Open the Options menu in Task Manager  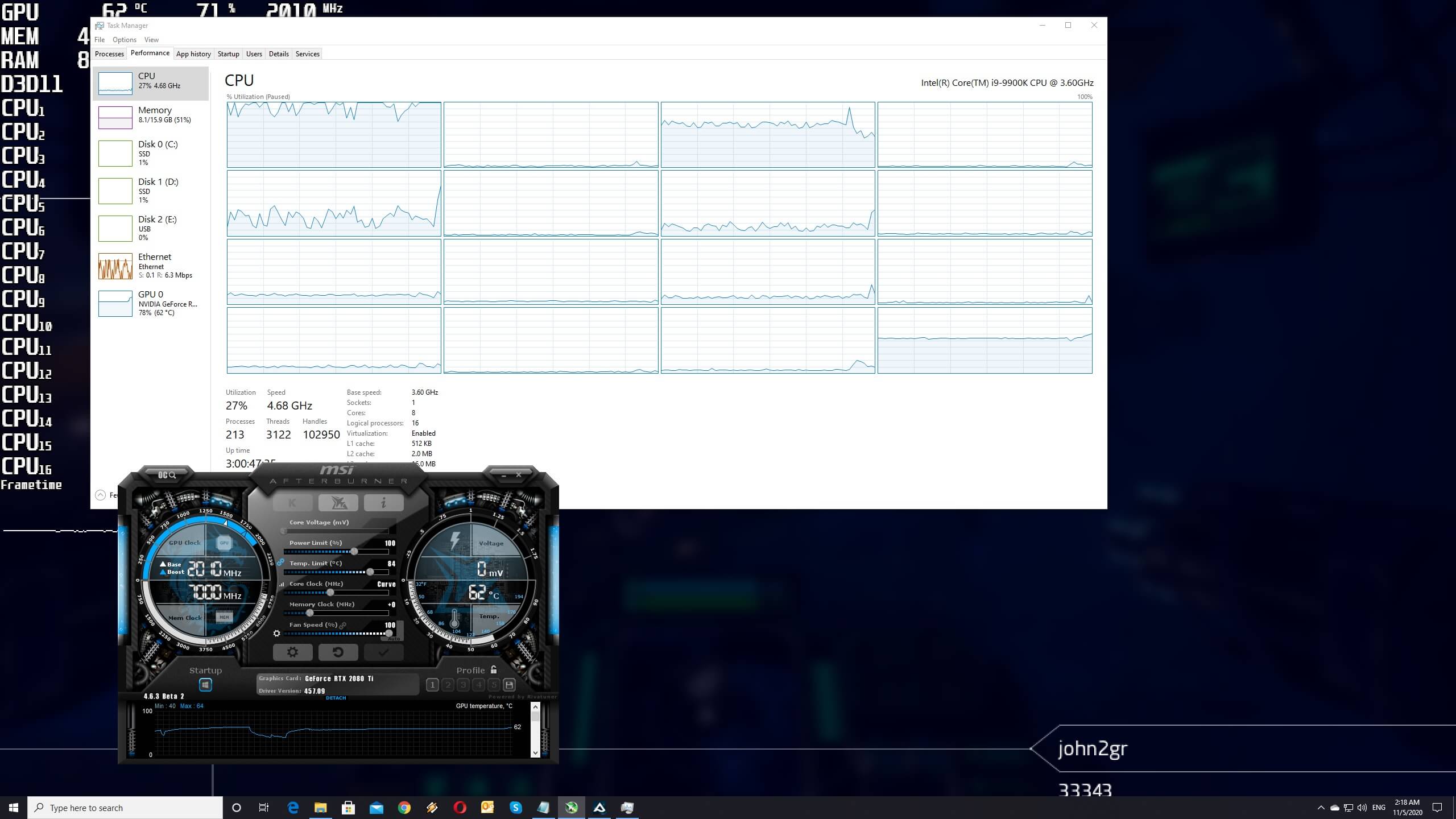pyautogui.click(x=124, y=40)
